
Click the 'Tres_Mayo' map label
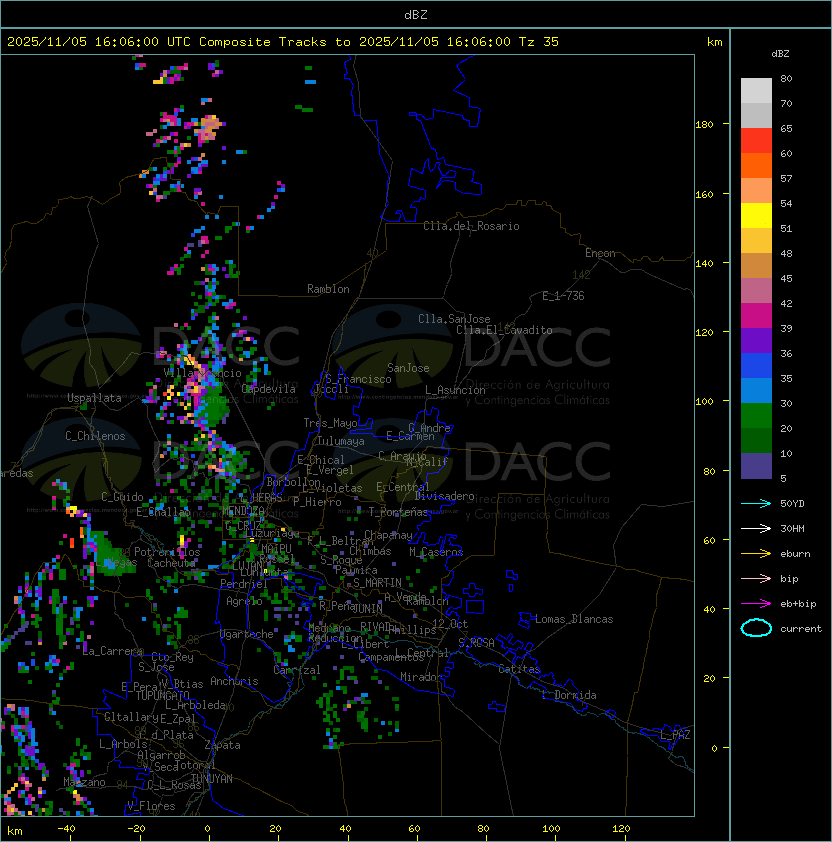(x=330, y=423)
